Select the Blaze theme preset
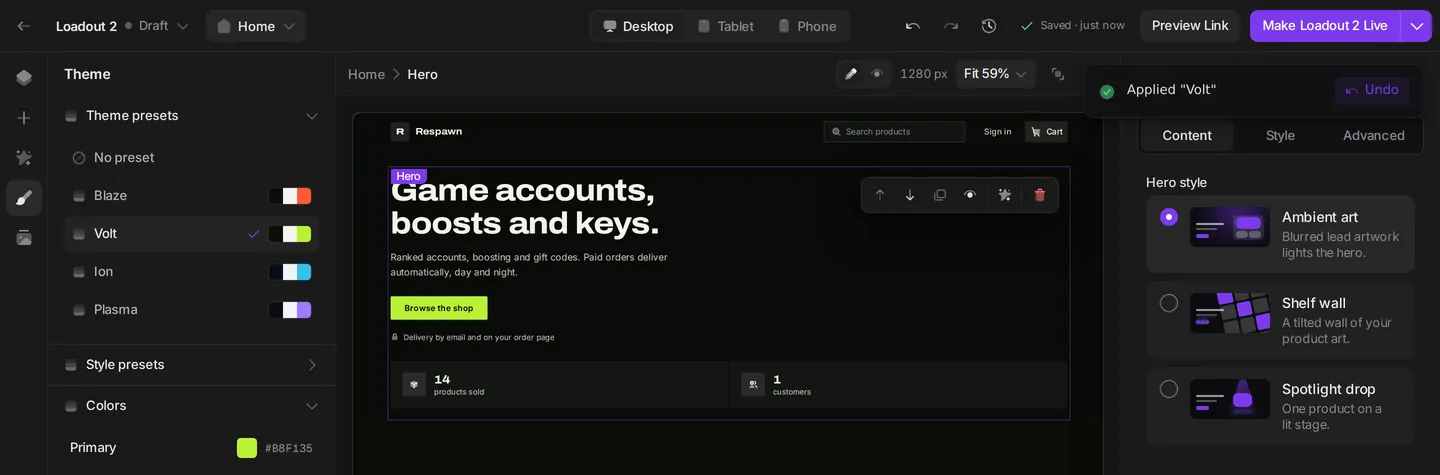 click(x=192, y=196)
